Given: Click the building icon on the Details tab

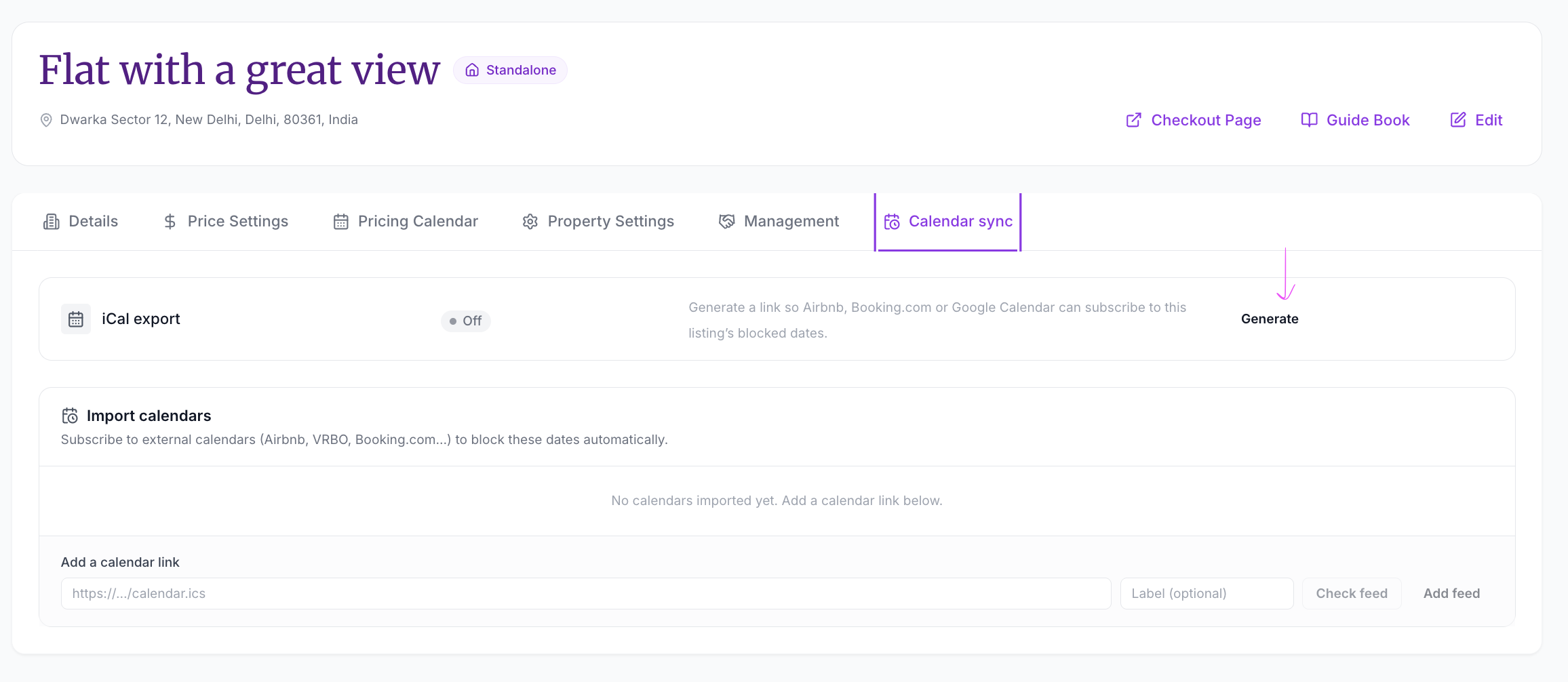Looking at the screenshot, I should pos(52,222).
